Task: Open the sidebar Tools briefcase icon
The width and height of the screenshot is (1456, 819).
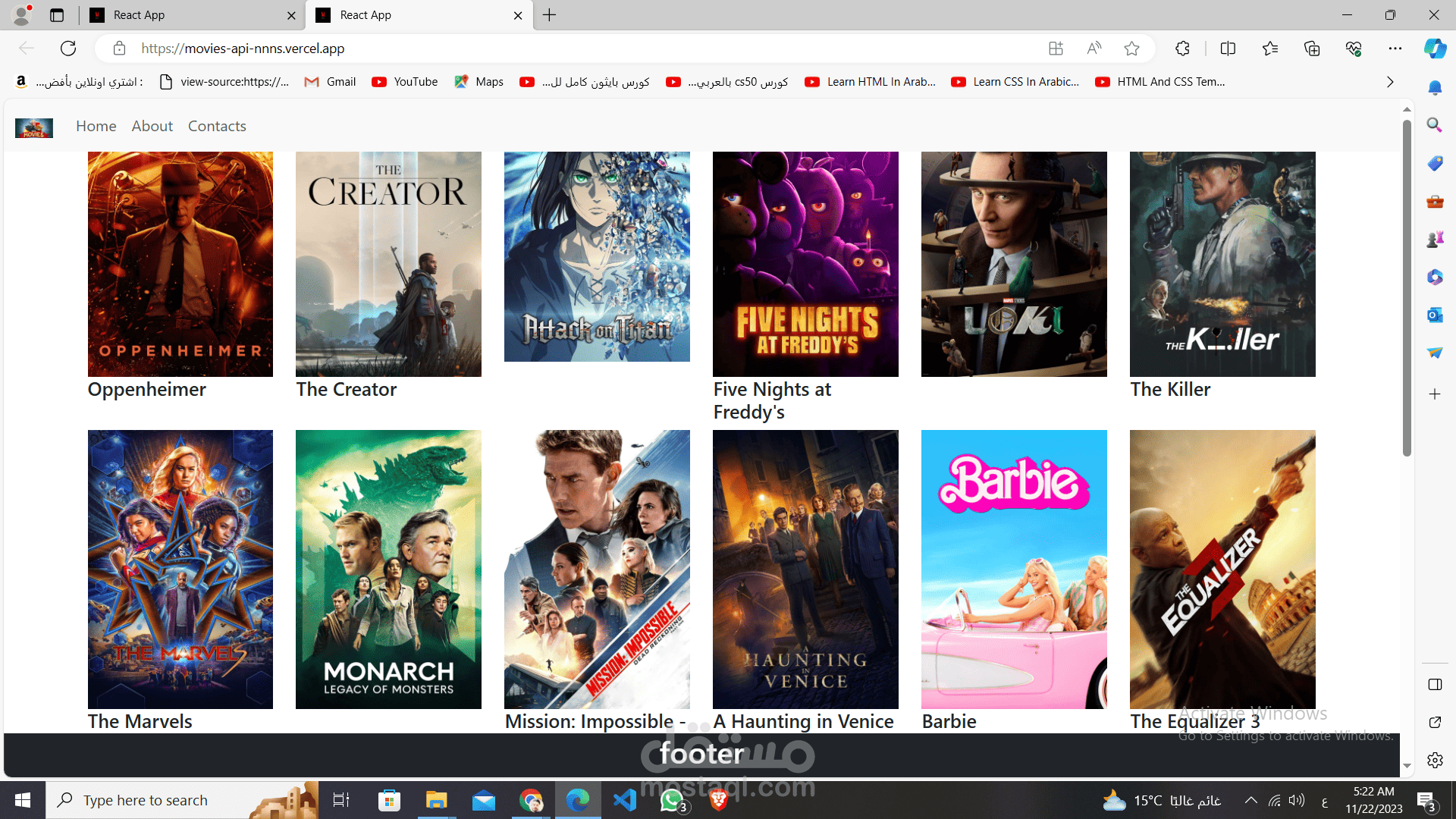Action: (x=1434, y=201)
